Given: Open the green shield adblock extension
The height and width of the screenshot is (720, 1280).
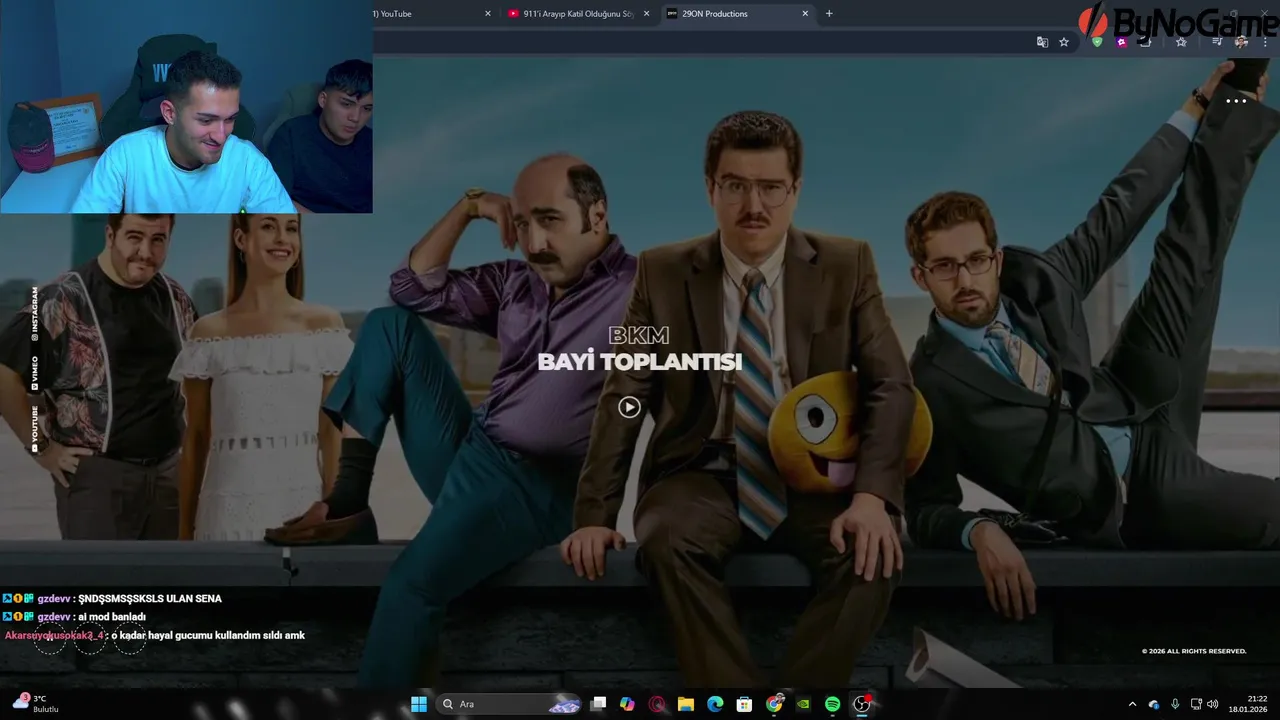Looking at the screenshot, I should 1097,42.
